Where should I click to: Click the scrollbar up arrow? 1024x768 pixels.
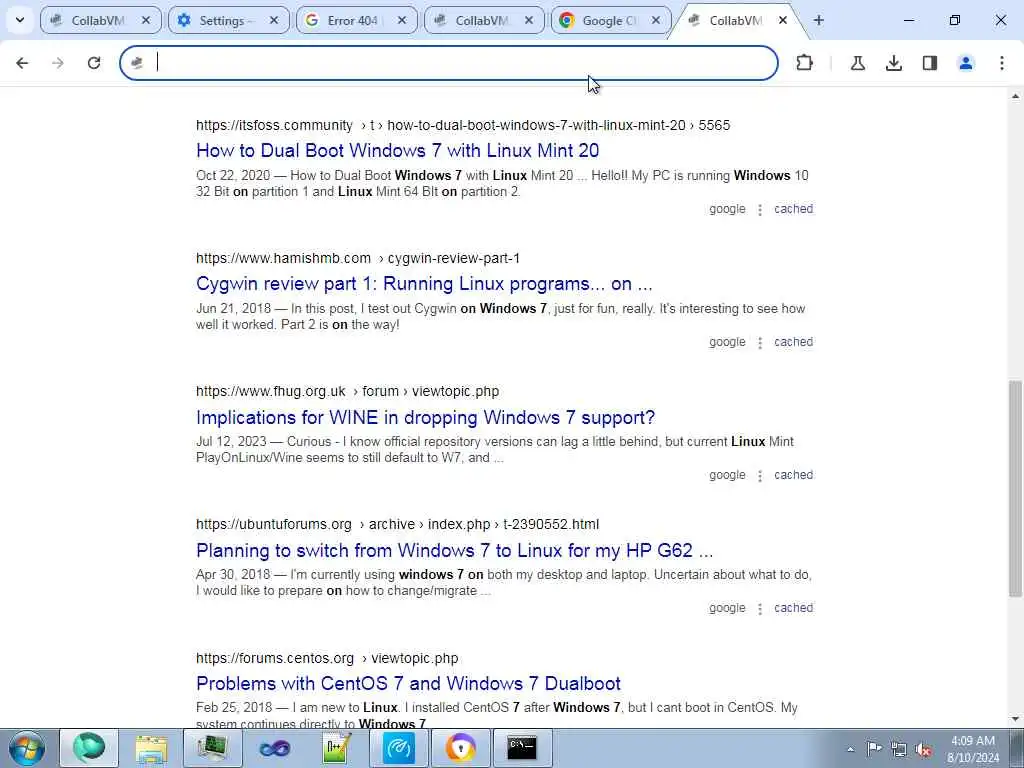coord(1015,96)
